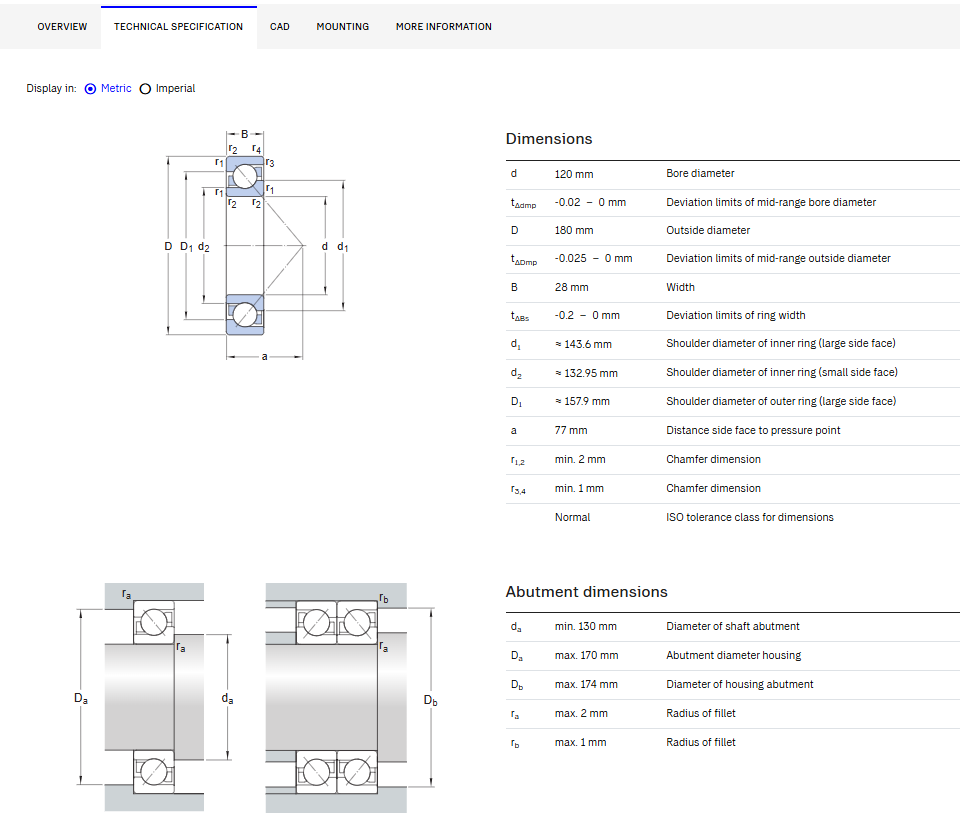Select the Technical Specification tab

click(178, 27)
